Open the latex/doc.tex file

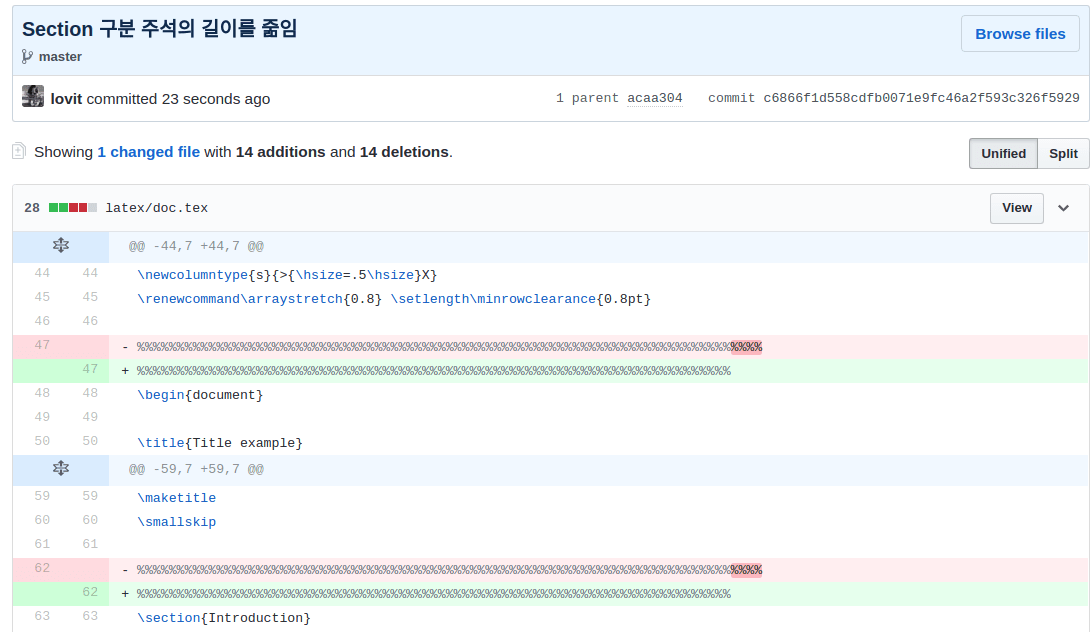(156, 208)
